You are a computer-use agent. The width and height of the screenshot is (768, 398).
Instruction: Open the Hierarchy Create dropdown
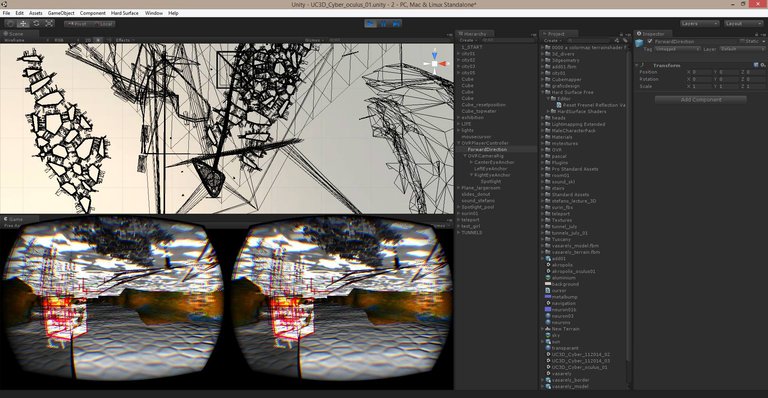pyautogui.click(x=468, y=40)
